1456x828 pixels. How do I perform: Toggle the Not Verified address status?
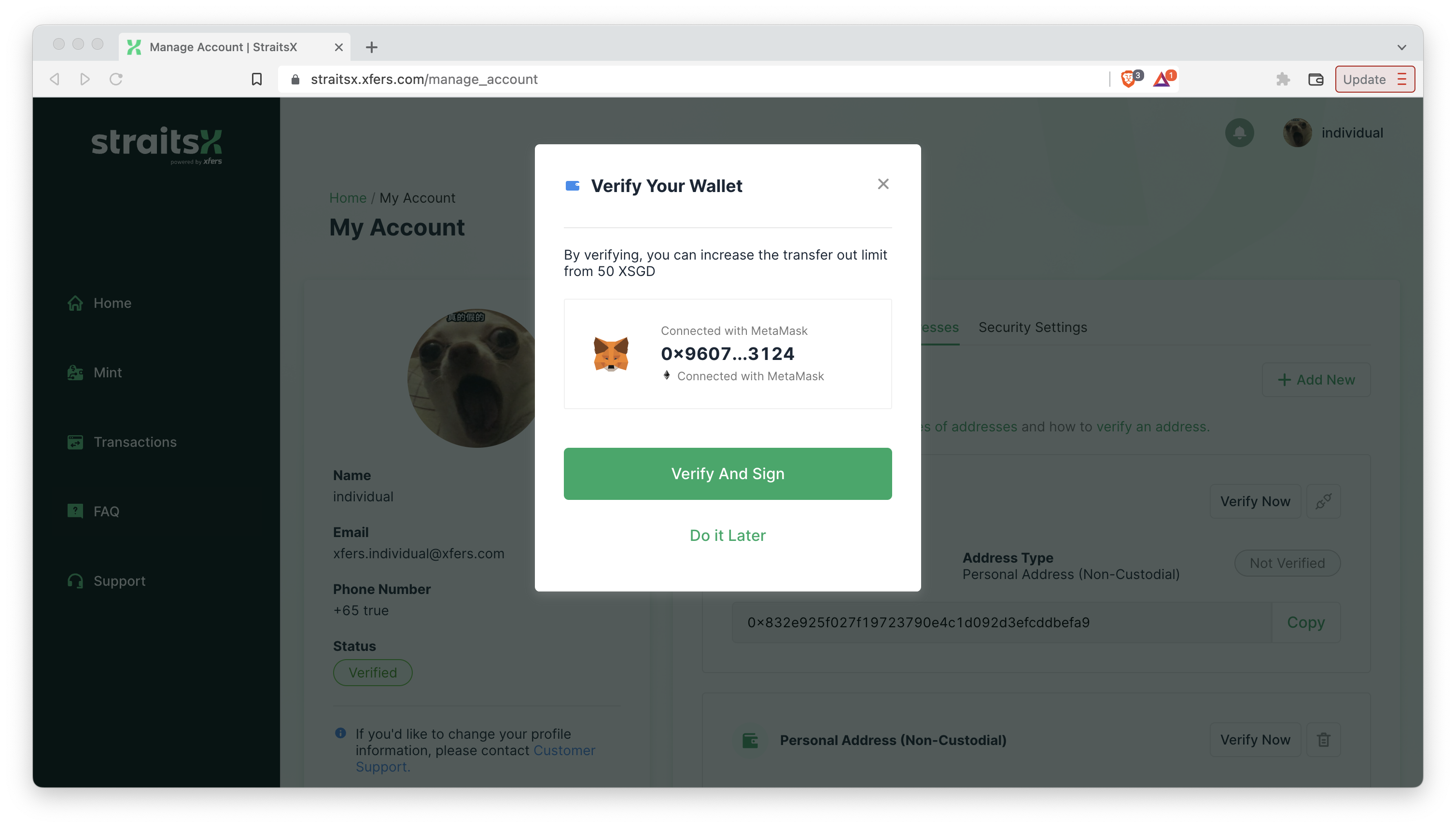[x=1287, y=563]
